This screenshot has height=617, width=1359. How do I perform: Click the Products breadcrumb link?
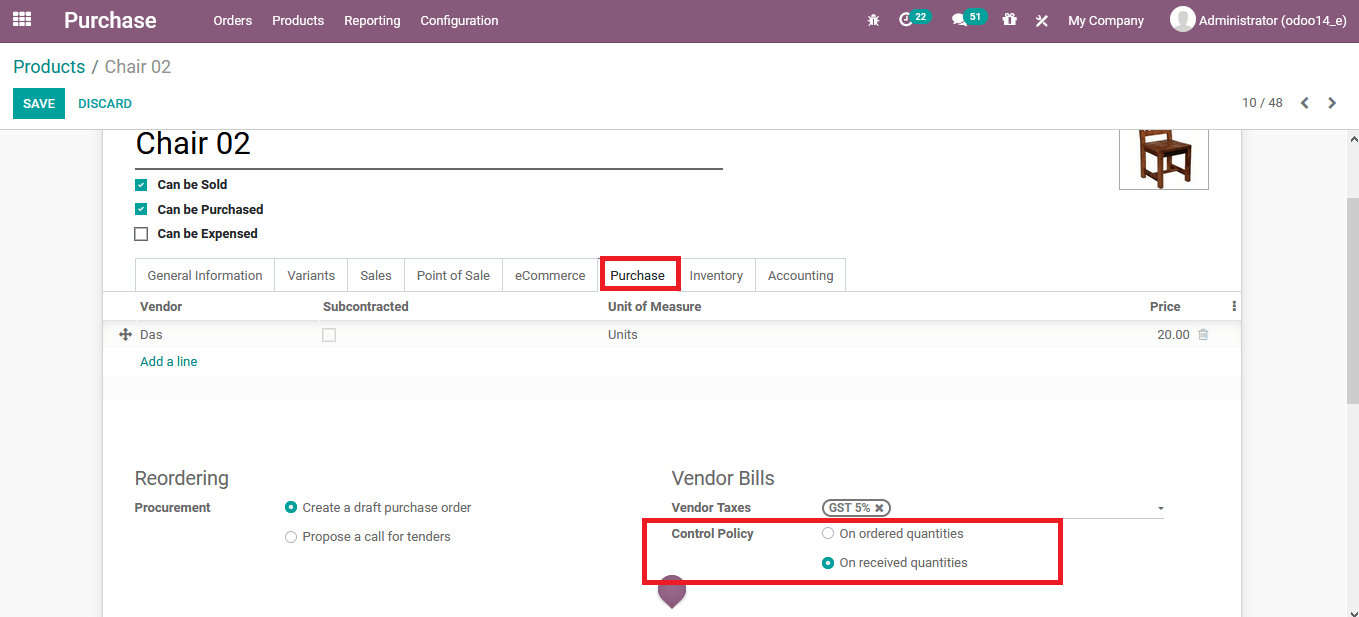(49, 67)
